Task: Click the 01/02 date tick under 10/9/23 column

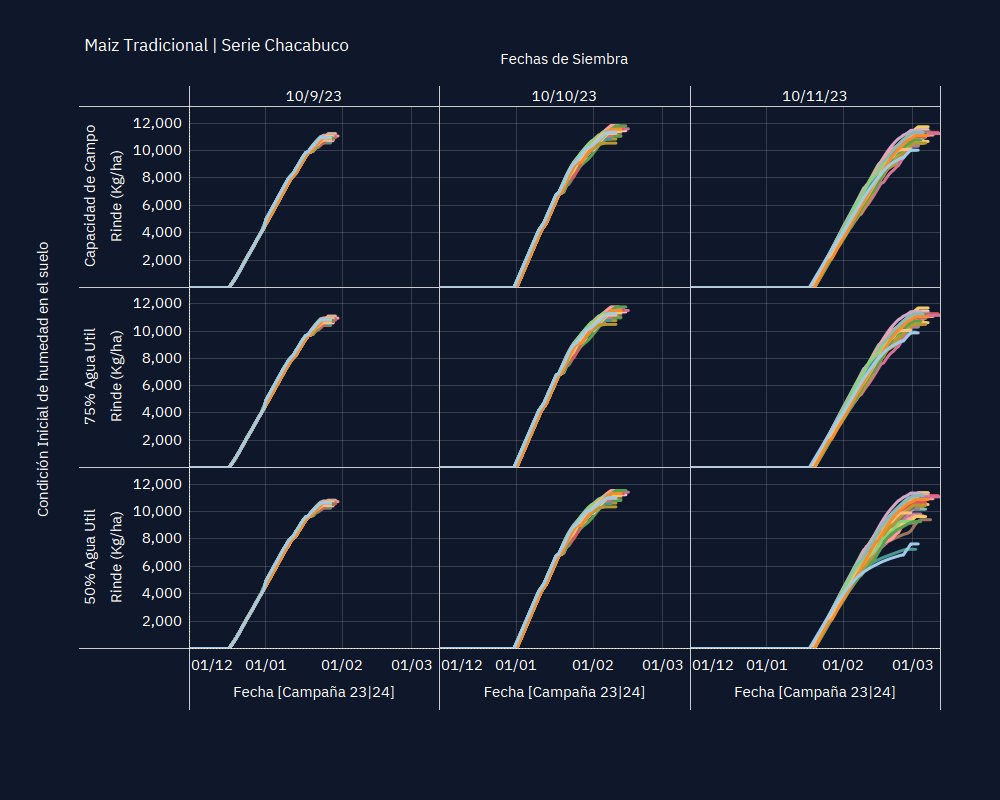Action: point(342,665)
